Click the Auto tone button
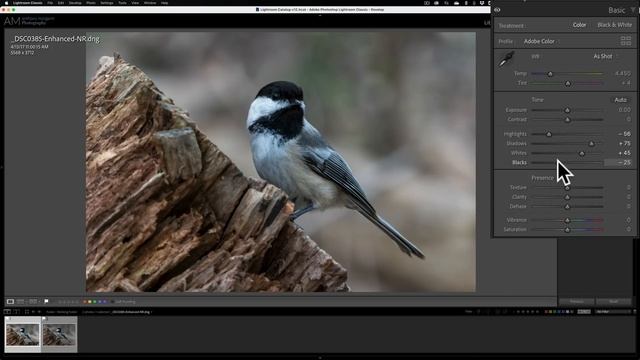The width and height of the screenshot is (640, 360). pos(620,100)
